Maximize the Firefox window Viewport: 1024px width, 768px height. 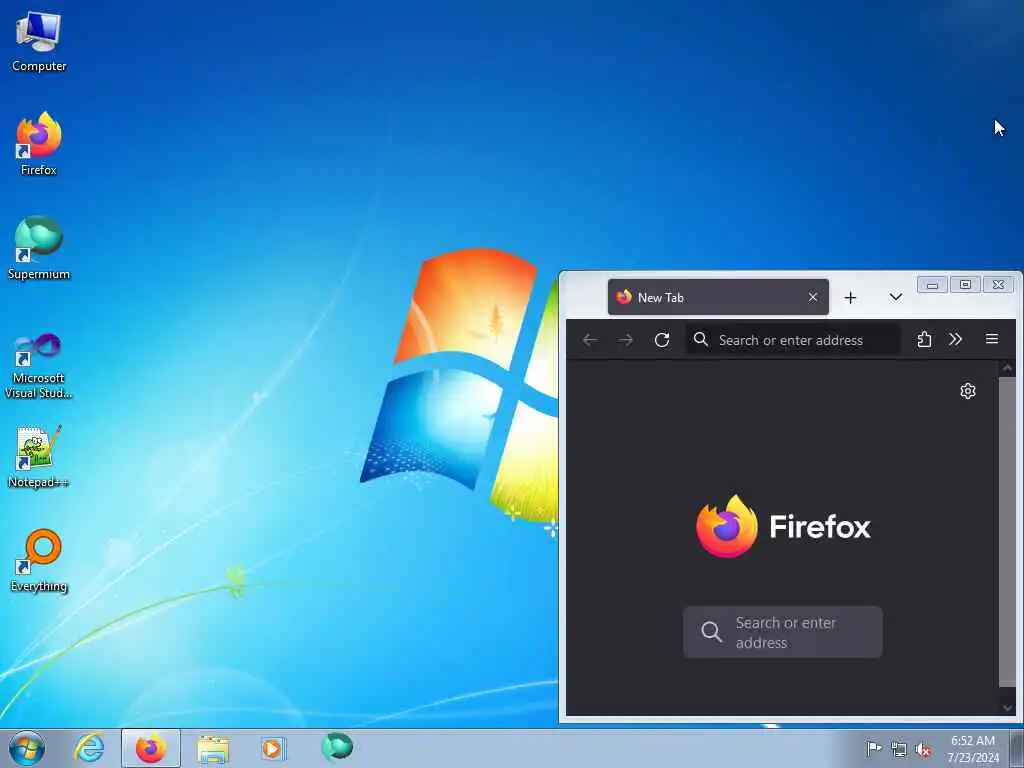pyautogui.click(x=965, y=285)
